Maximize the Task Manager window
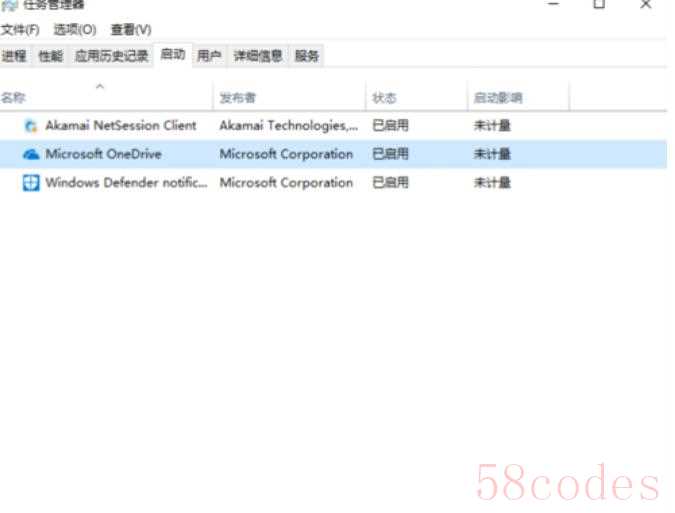This screenshot has height=513, width=675. (x=599, y=4)
